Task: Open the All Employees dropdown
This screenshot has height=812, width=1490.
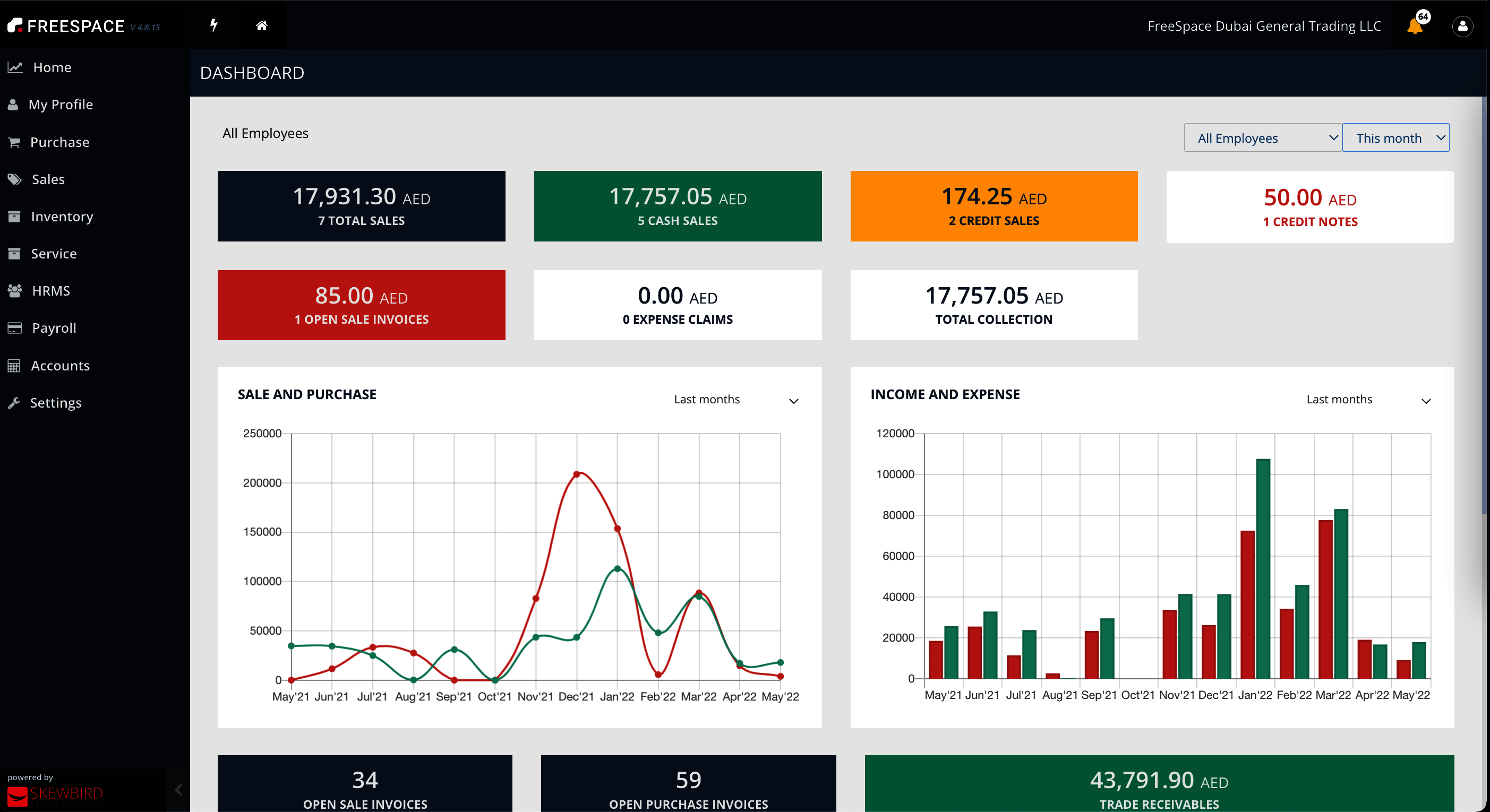Action: [1262, 138]
